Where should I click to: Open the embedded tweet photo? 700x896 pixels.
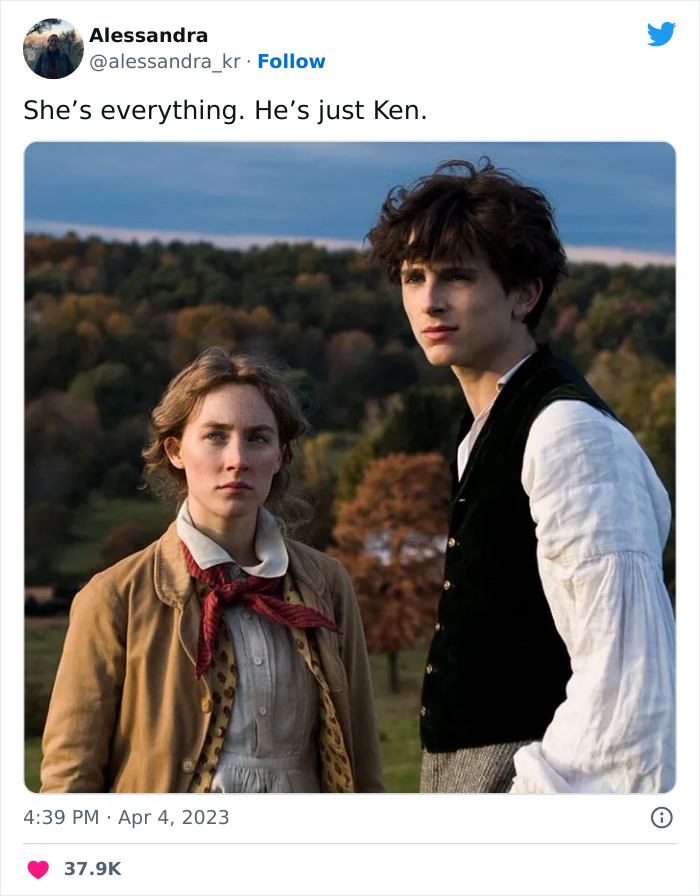(x=350, y=467)
